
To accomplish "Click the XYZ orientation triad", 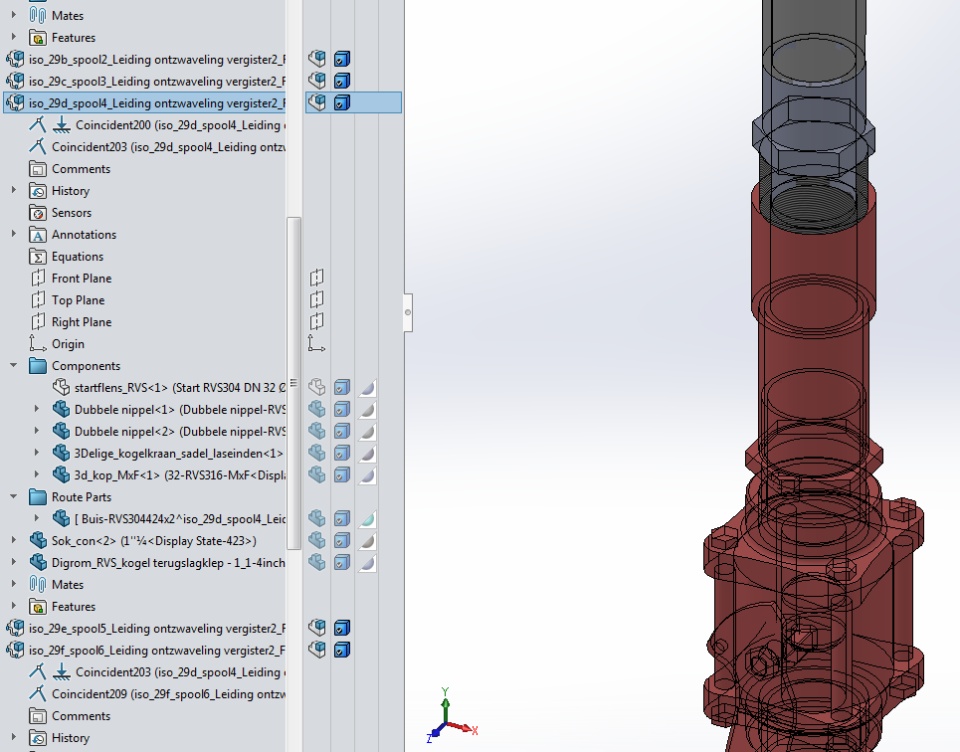I will point(451,716).
